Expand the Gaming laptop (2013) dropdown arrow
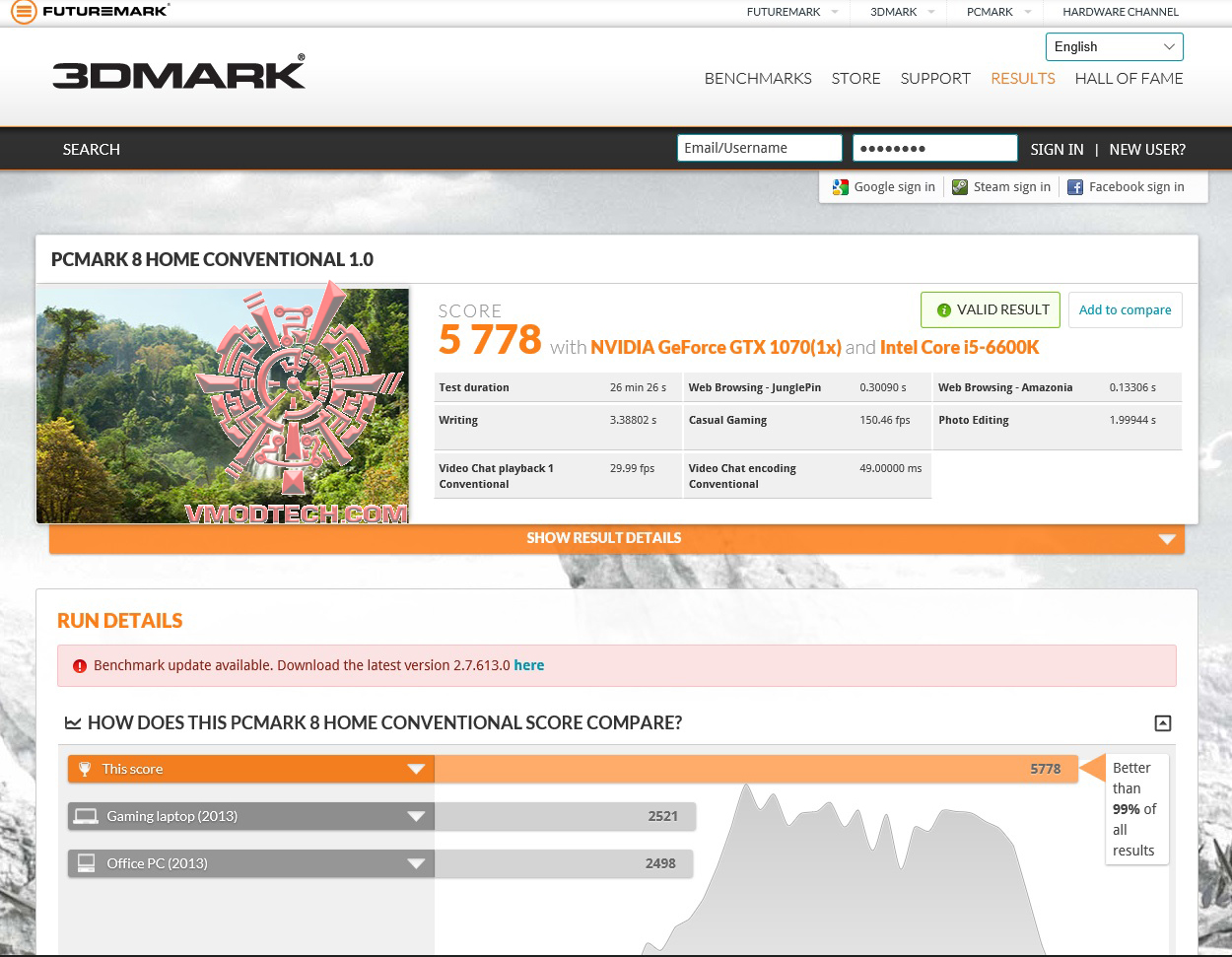The image size is (1232, 957). point(417,817)
